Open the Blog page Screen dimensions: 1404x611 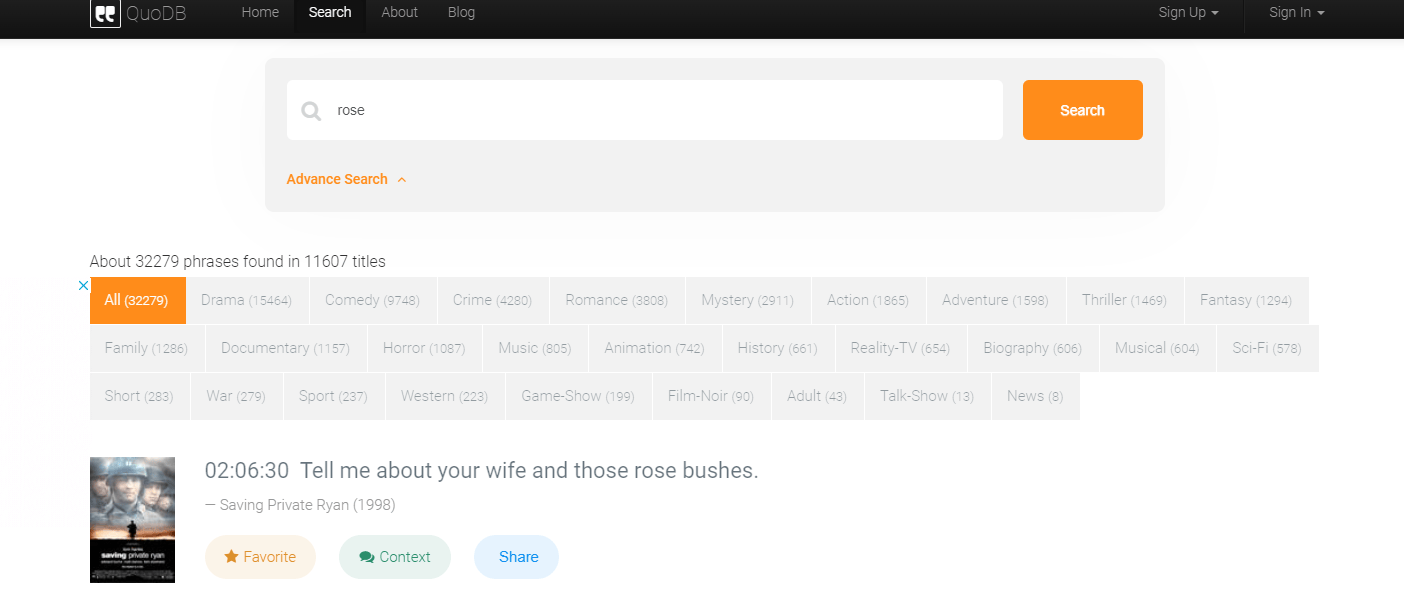point(461,13)
